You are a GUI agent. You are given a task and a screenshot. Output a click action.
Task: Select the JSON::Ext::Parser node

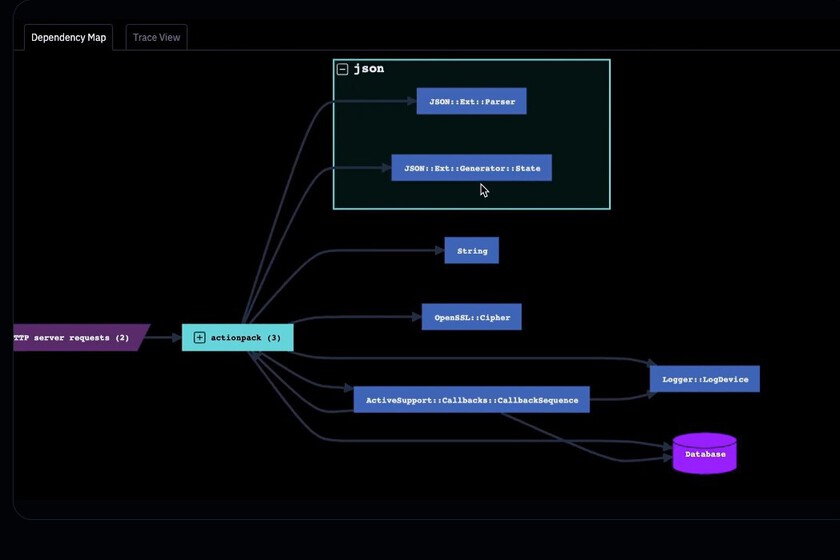471,101
